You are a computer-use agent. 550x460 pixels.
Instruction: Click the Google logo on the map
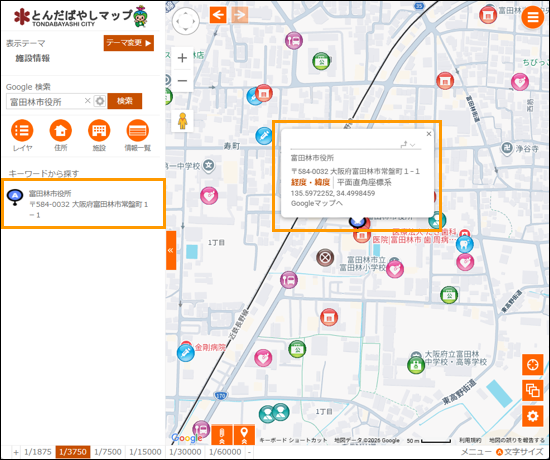click(x=186, y=438)
